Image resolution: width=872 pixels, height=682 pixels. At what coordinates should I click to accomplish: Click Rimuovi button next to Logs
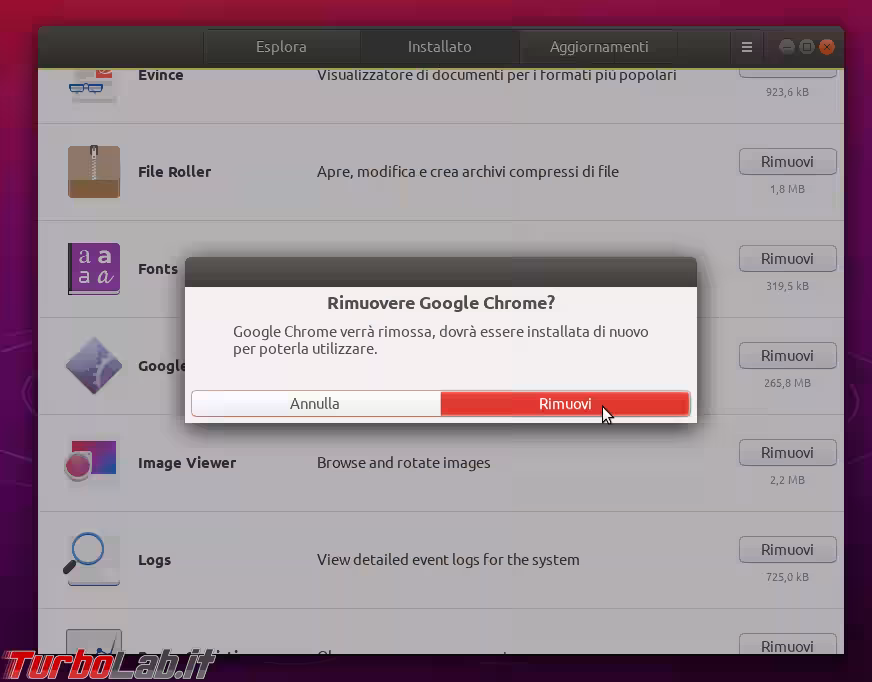[x=787, y=550]
